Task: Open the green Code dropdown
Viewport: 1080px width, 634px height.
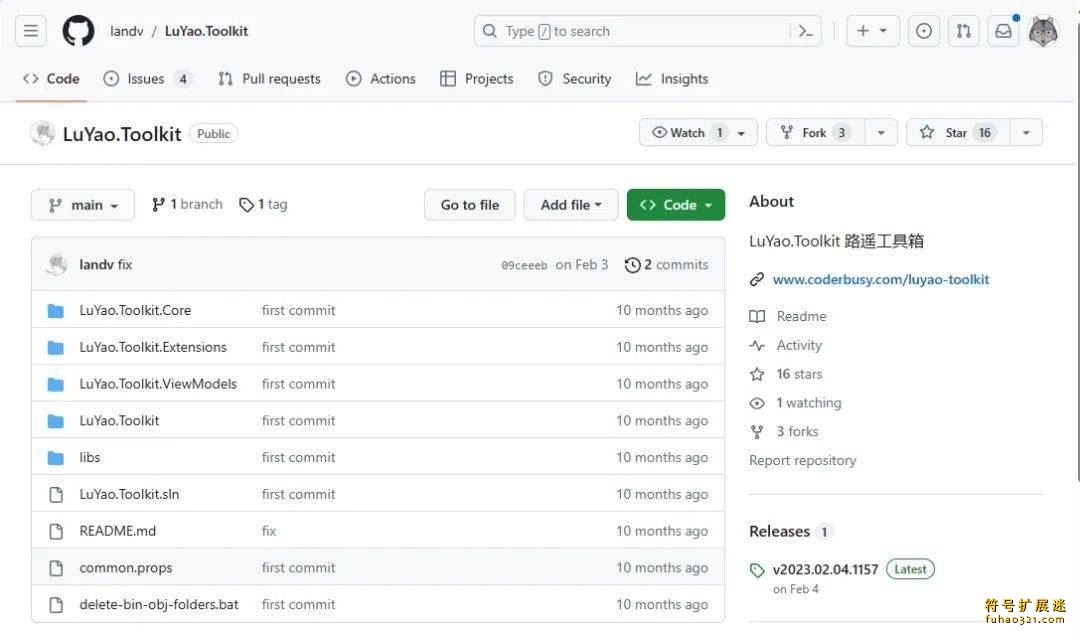Action: click(676, 205)
